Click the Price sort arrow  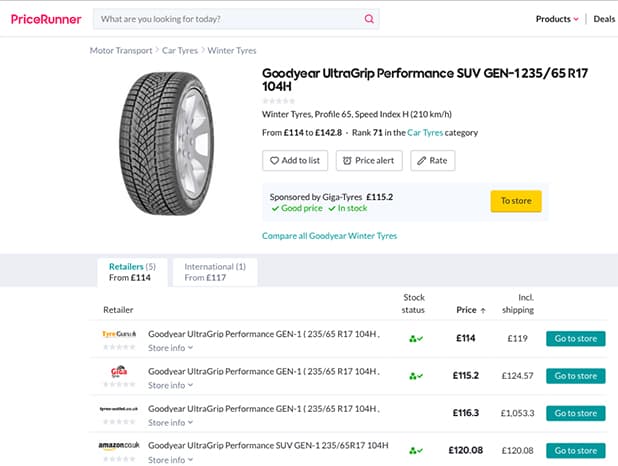(483, 310)
